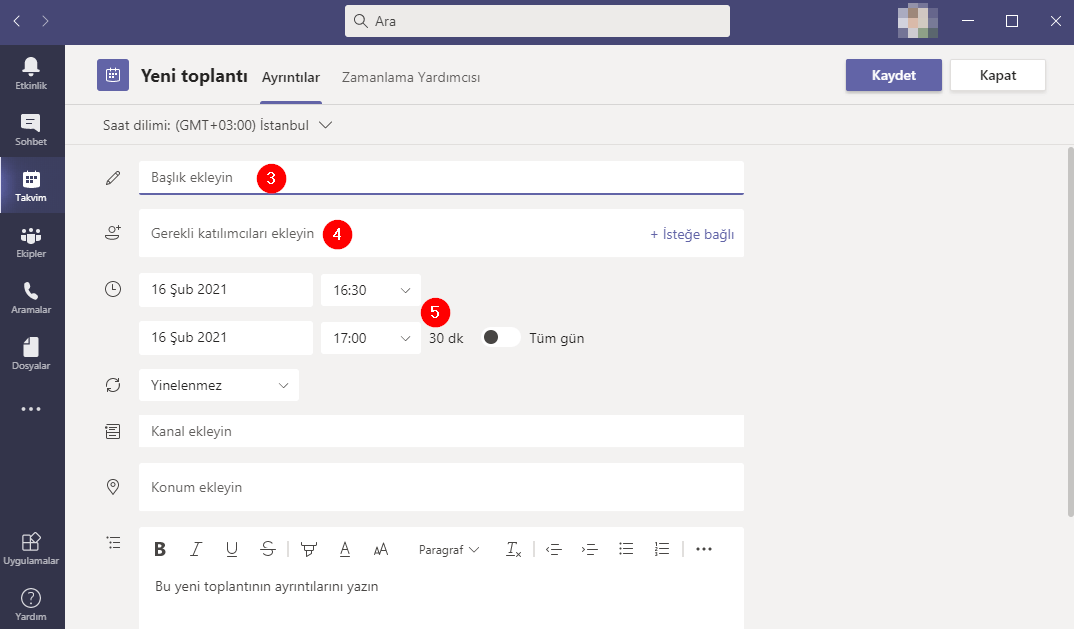Click the İsteğe bağlı optional attendees link

pos(692,234)
